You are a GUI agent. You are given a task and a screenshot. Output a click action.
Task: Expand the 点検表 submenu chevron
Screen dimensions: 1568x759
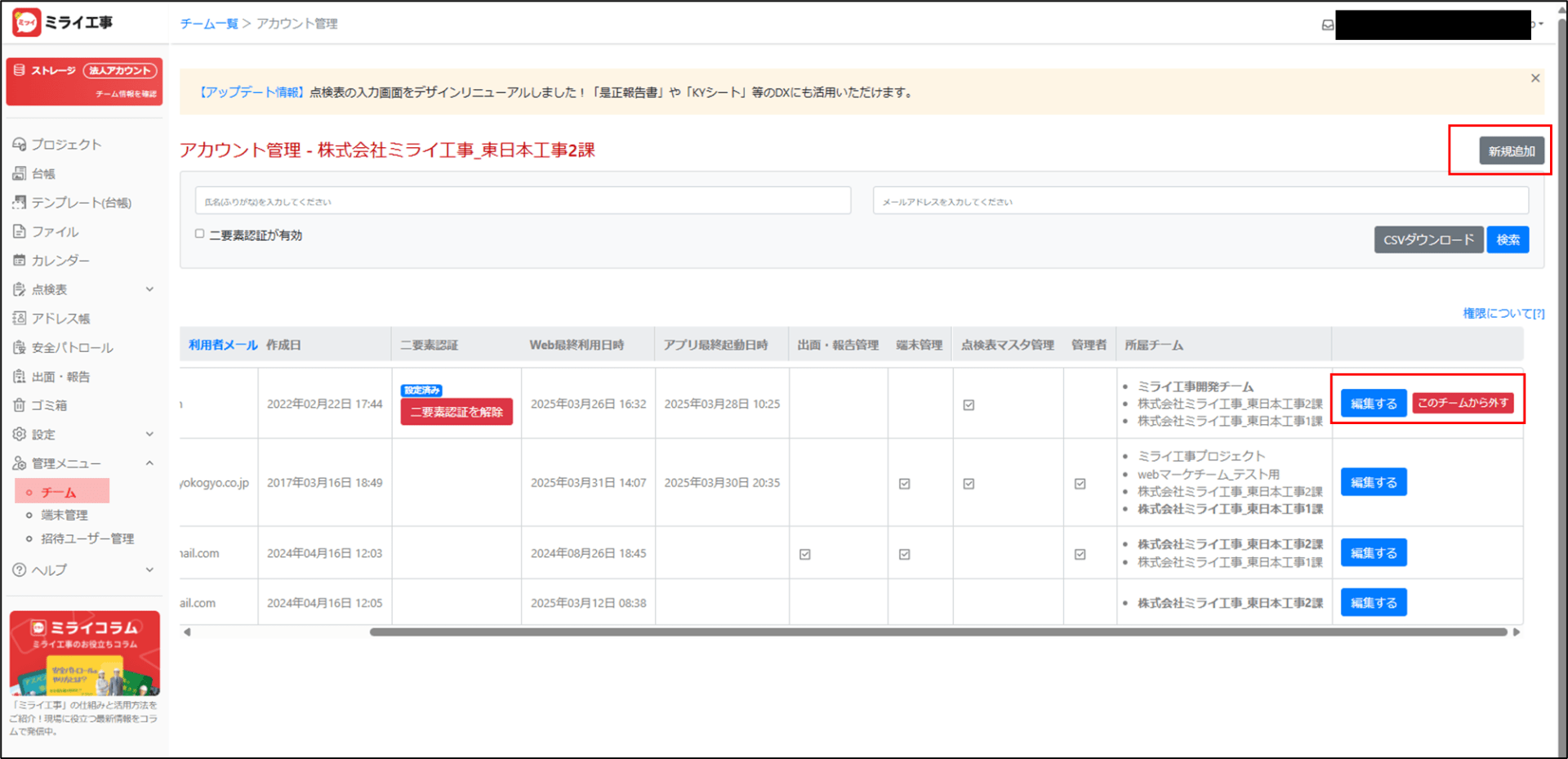(149, 289)
